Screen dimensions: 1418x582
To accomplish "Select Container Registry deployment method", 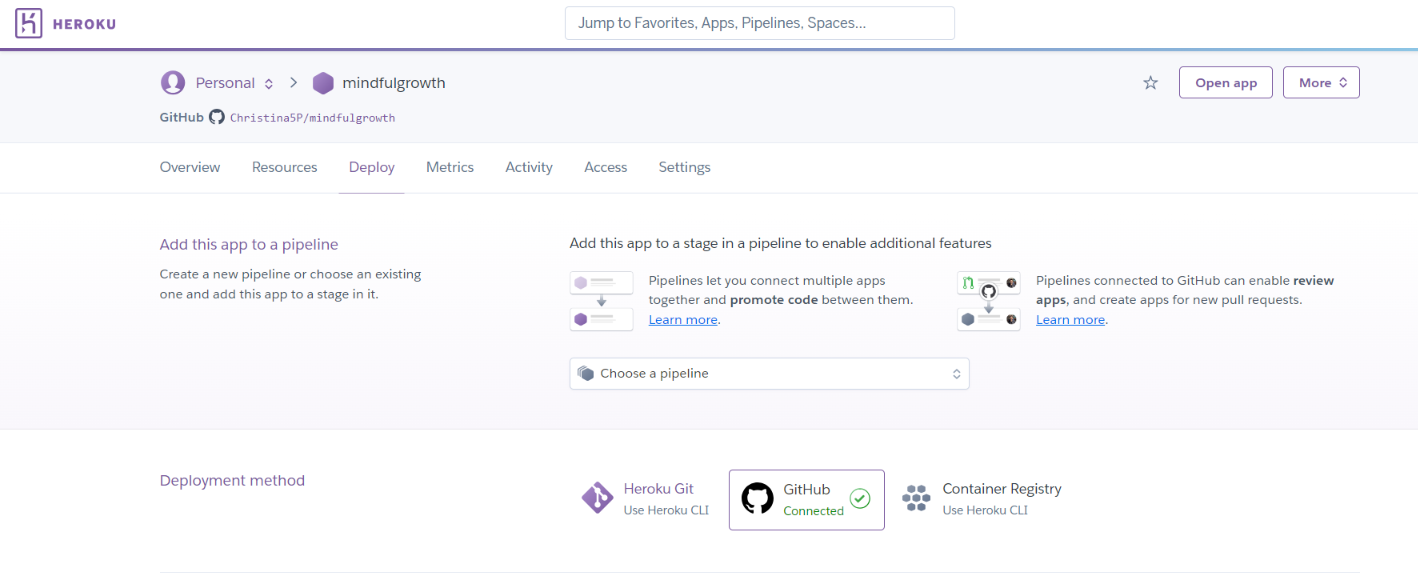I will (x=981, y=499).
